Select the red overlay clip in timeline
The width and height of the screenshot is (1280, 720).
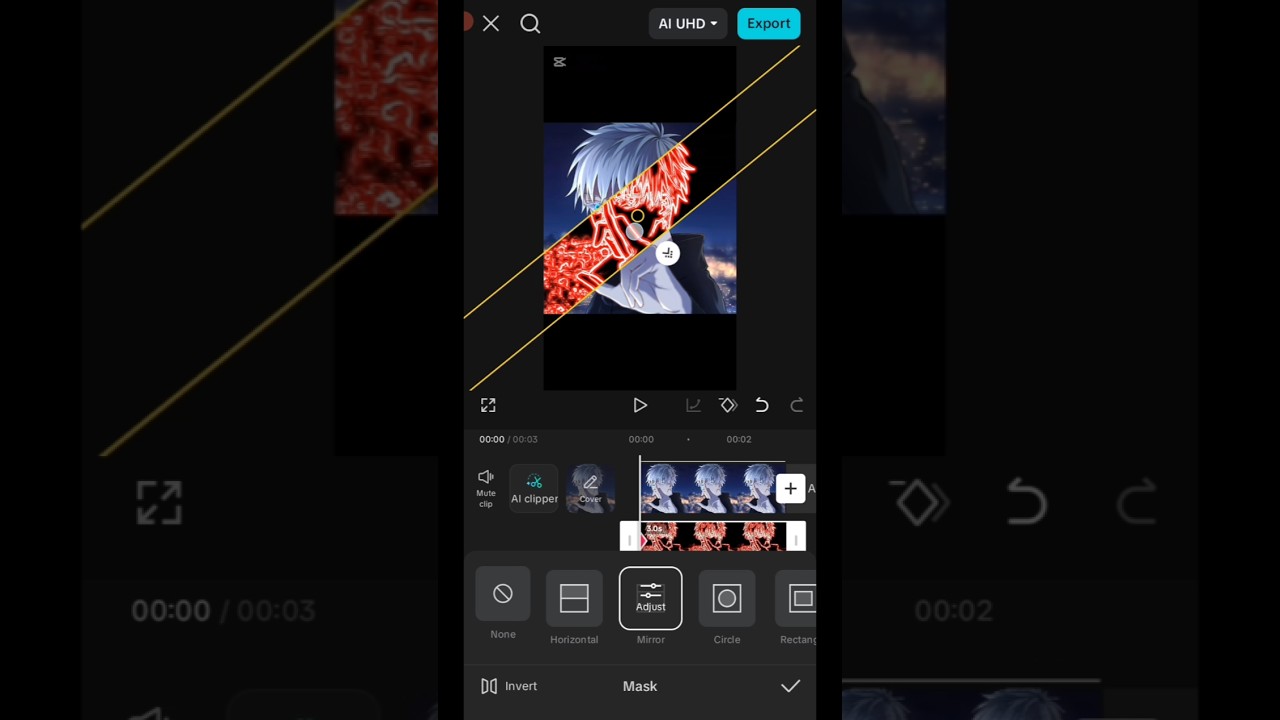(x=712, y=537)
